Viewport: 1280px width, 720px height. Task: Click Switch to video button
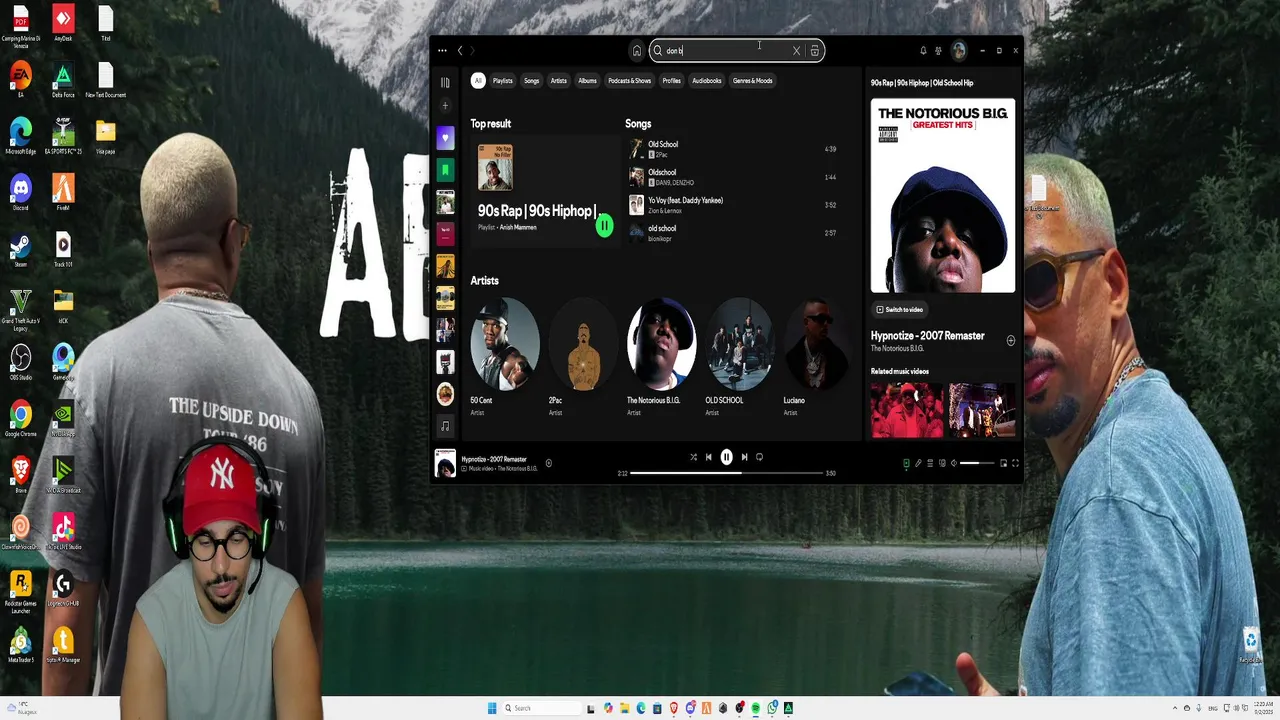(899, 310)
